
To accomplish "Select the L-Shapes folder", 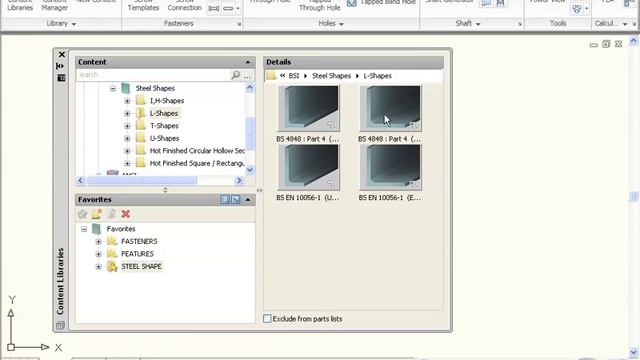I will coord(164,113).
